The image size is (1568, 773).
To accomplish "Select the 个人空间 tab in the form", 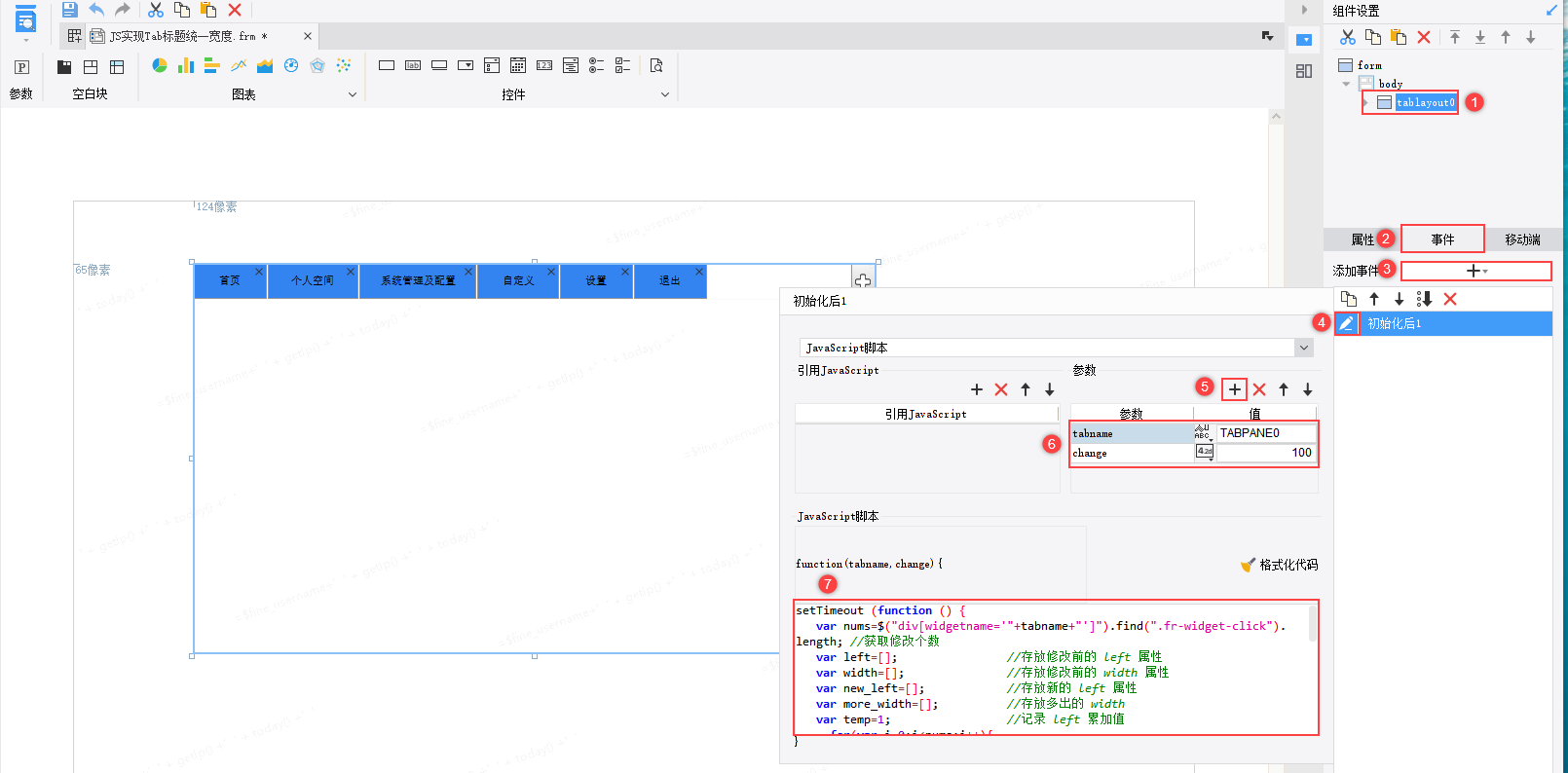I will pos(313,280).
